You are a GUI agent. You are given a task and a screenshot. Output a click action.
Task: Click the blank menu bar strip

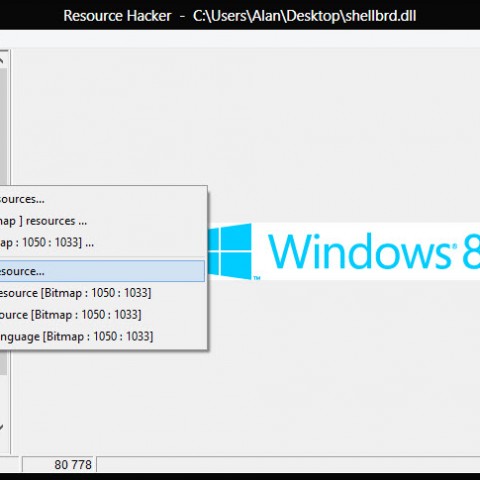click(x=240, y=39)
